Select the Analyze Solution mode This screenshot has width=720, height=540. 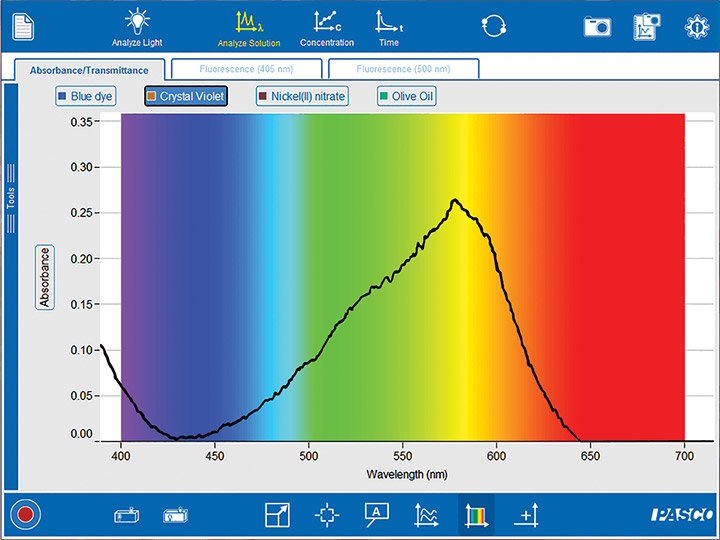click(x=249, y=29)
